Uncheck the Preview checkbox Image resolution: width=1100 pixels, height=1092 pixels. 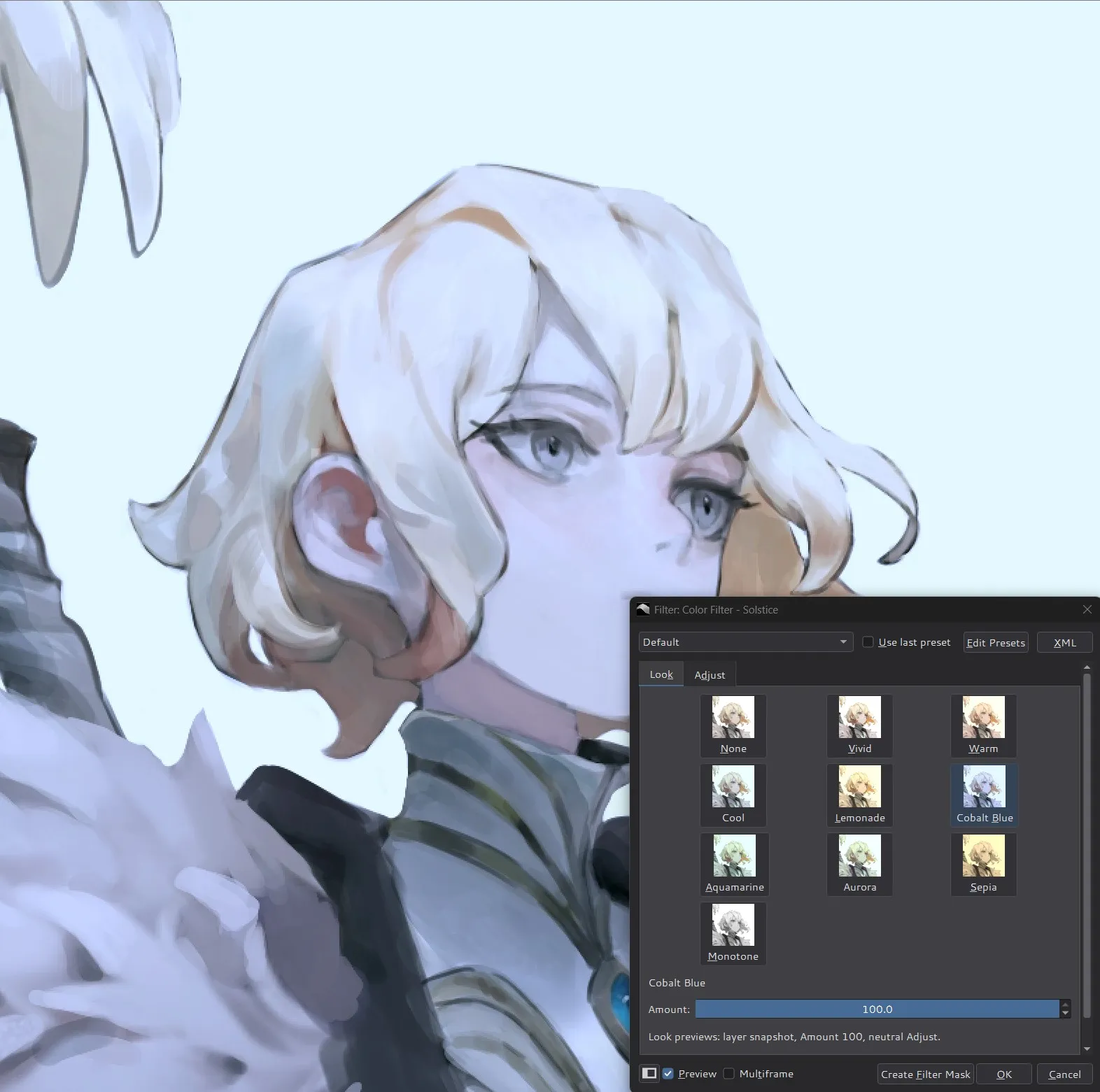click(668, 1073)
